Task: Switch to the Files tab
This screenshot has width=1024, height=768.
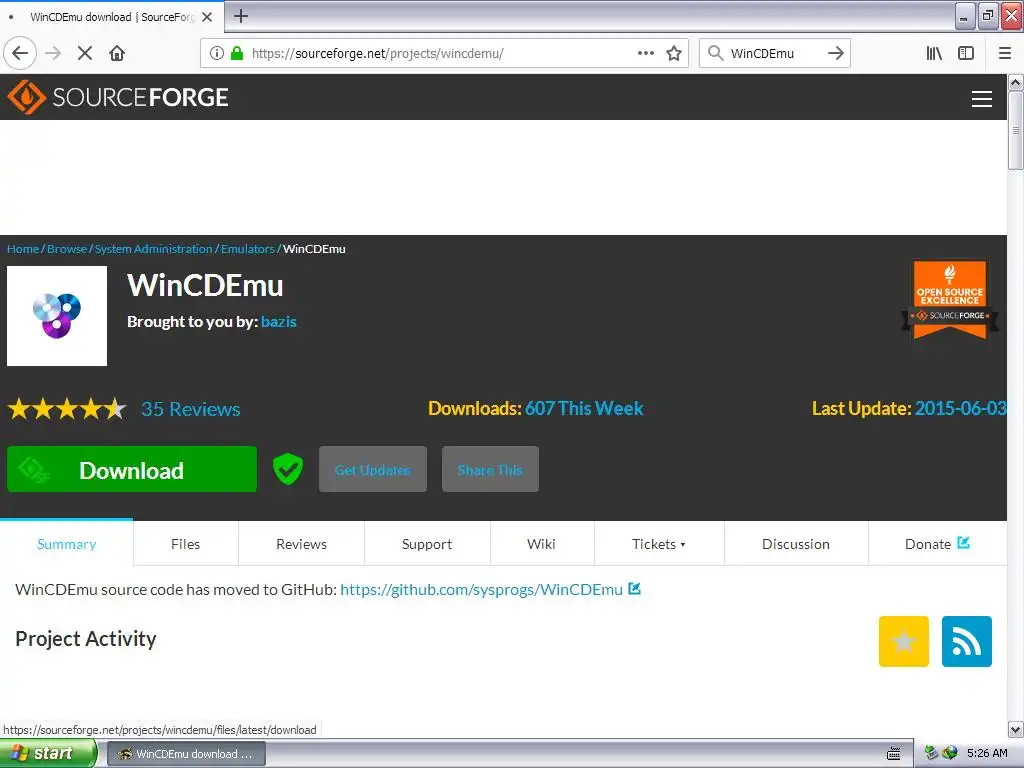Action: click(x=185, y=543)
